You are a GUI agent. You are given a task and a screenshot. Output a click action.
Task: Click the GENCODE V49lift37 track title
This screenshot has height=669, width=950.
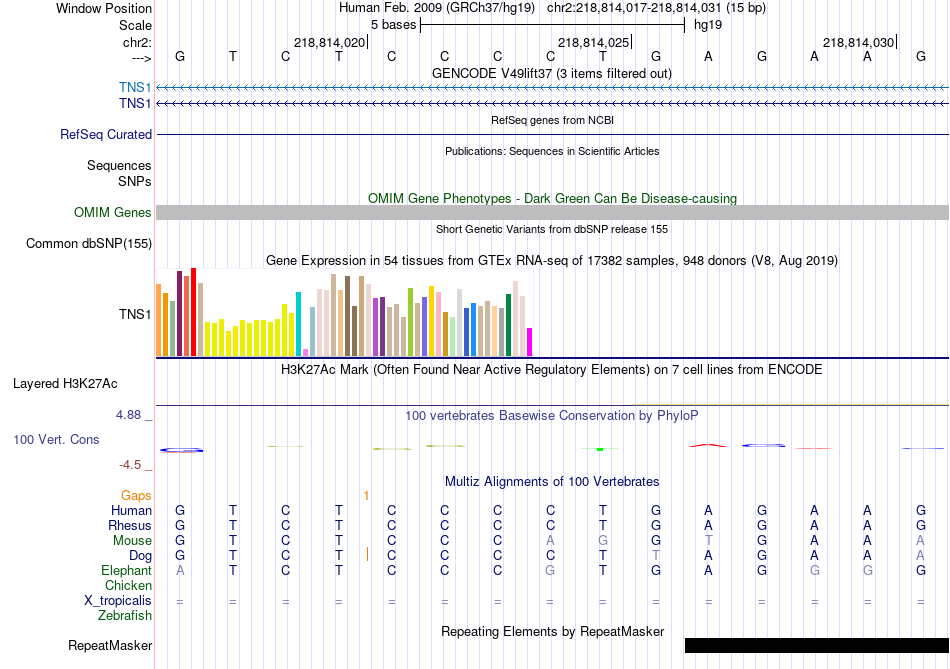click(551, 73)
